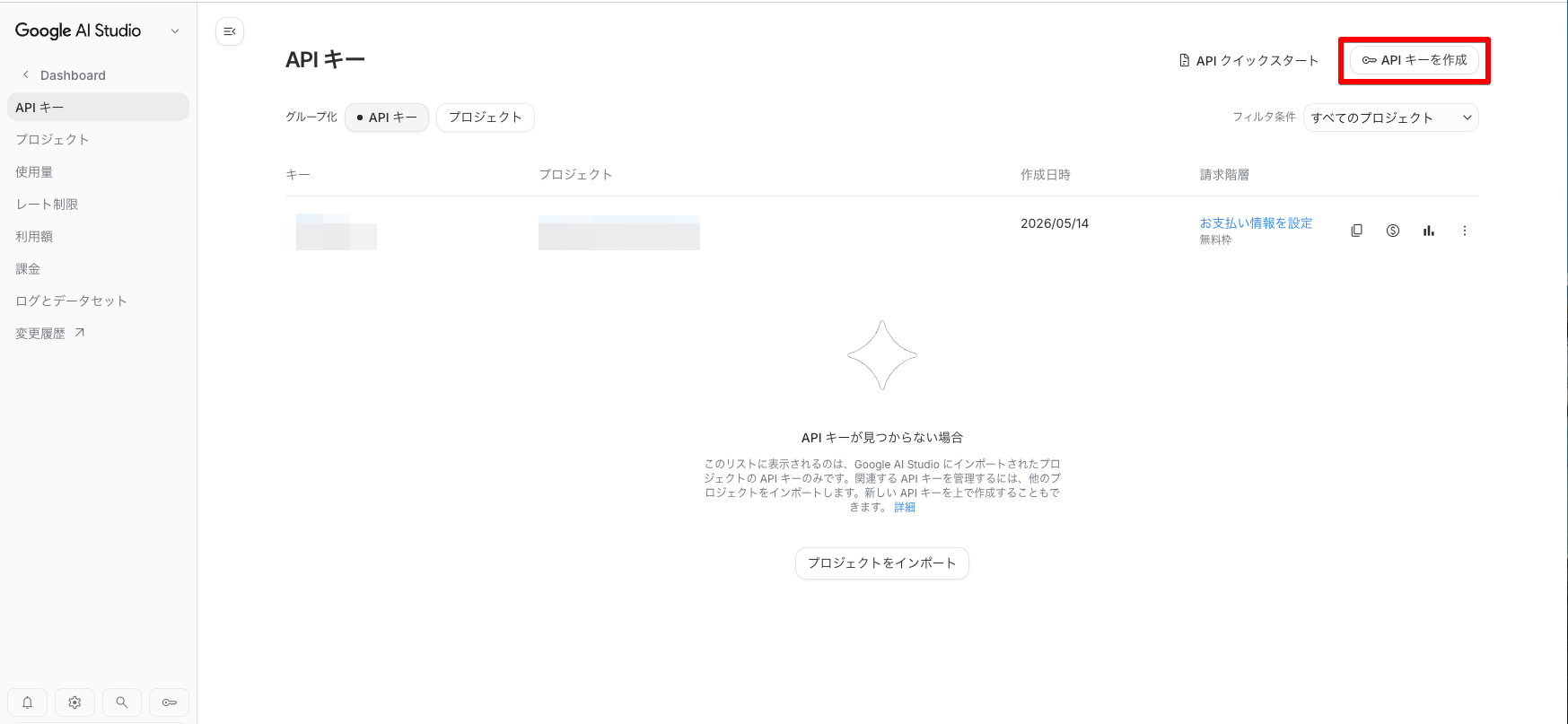The image size is (1568, 724).
Task: Open search via the magnifier icon
Action: point(122,702)
